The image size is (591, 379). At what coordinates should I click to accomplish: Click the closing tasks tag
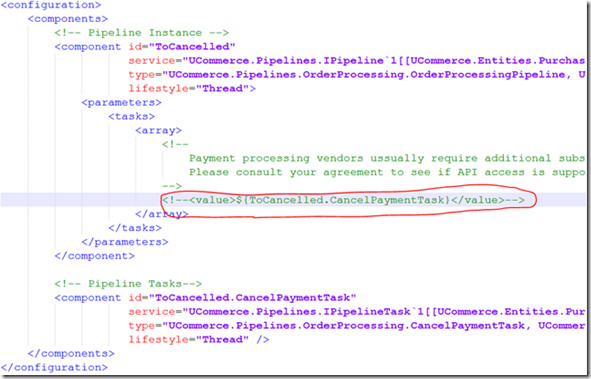pyautogui.click(x=135, y=228)
